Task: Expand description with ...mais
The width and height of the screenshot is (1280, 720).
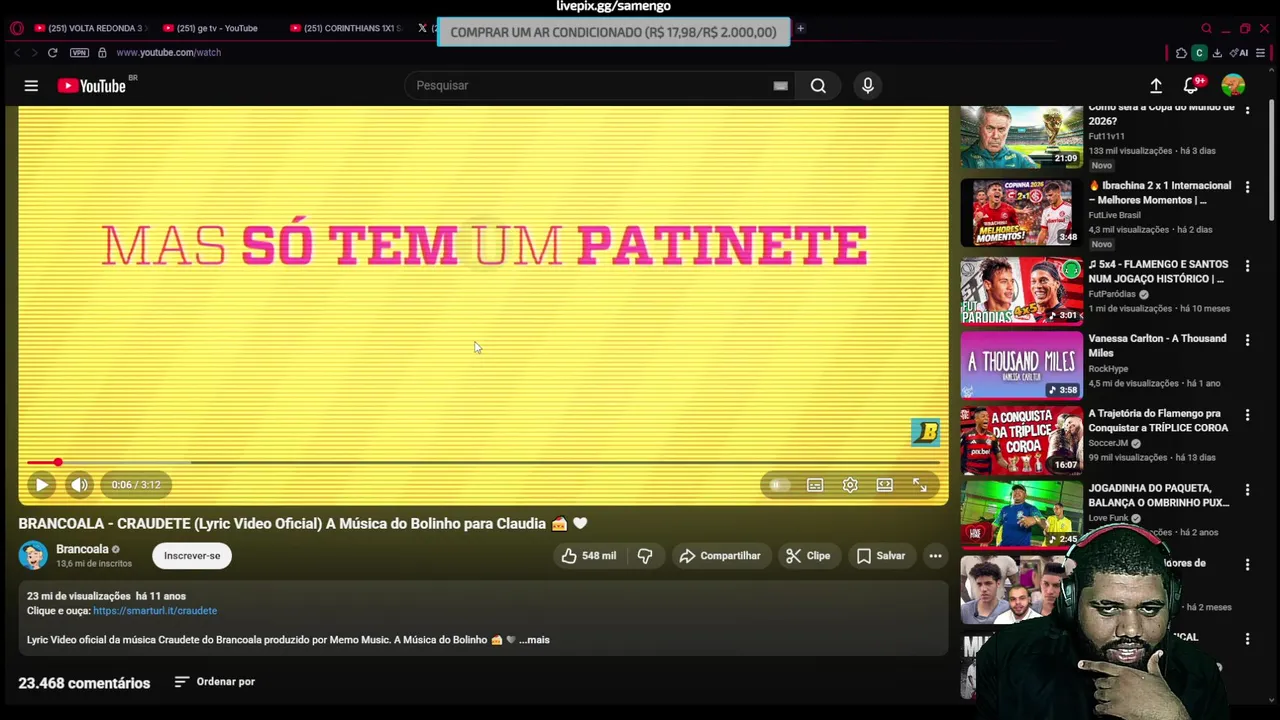Action: point(534,640)
